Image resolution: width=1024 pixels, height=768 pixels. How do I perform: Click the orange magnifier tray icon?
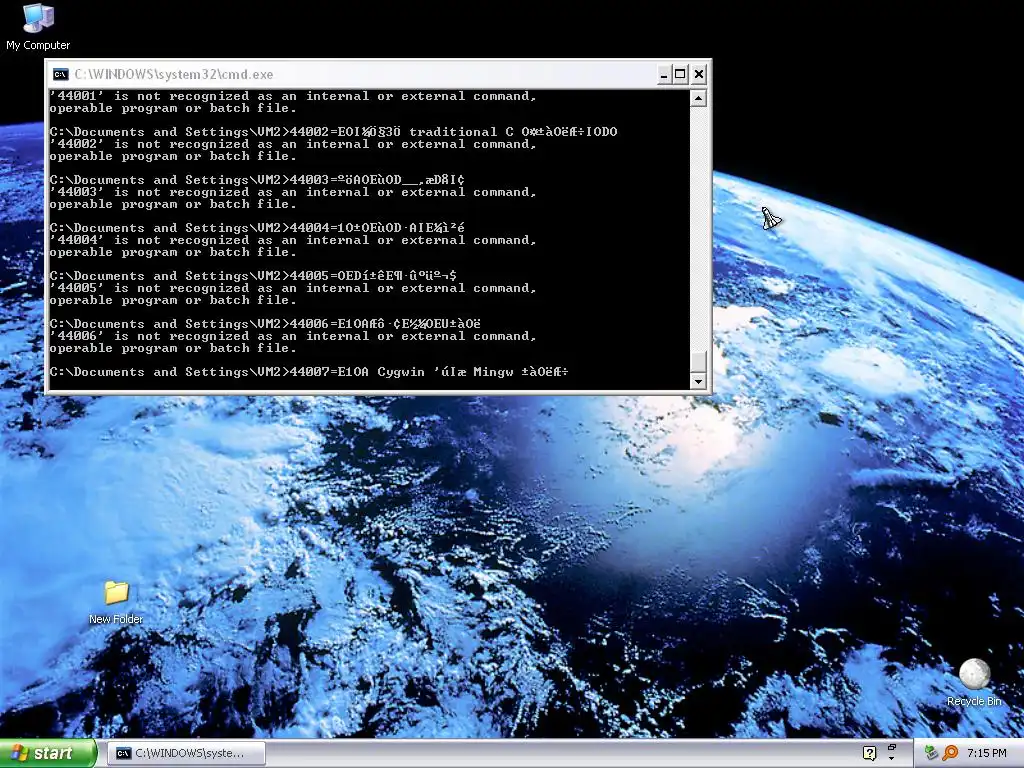pos(950,753)
